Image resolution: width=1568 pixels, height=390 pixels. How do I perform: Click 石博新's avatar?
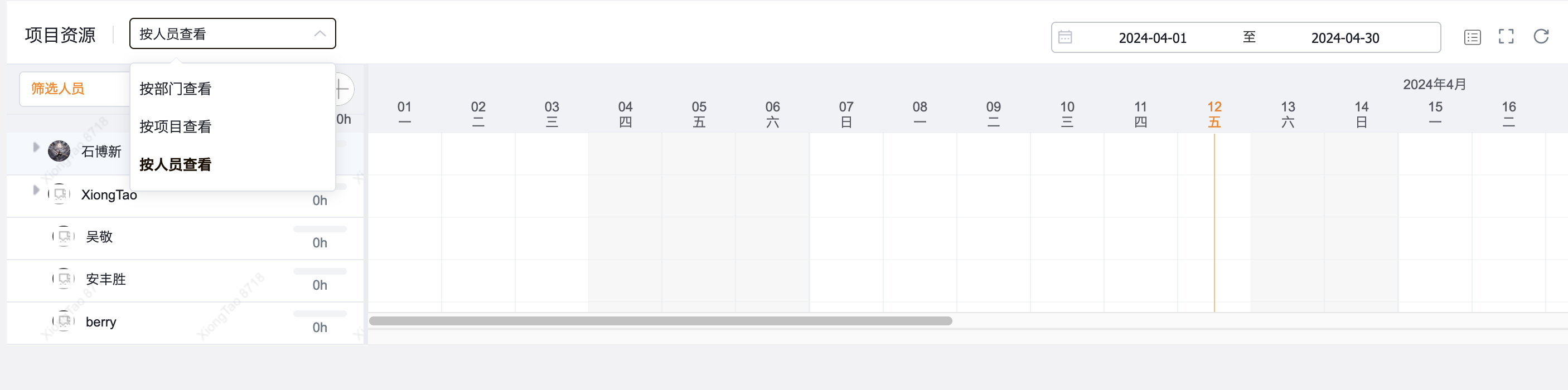pyautogui.click(x=59, y=151)
